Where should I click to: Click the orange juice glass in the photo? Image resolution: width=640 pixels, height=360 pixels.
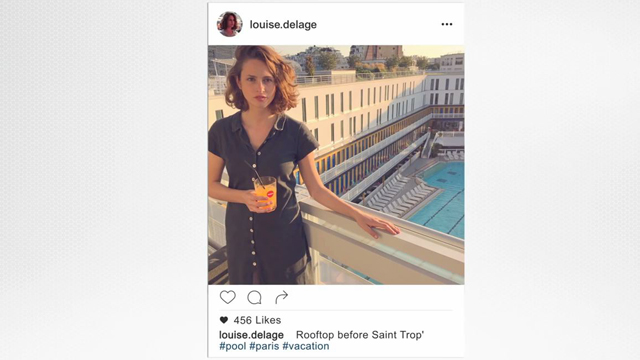265,193
